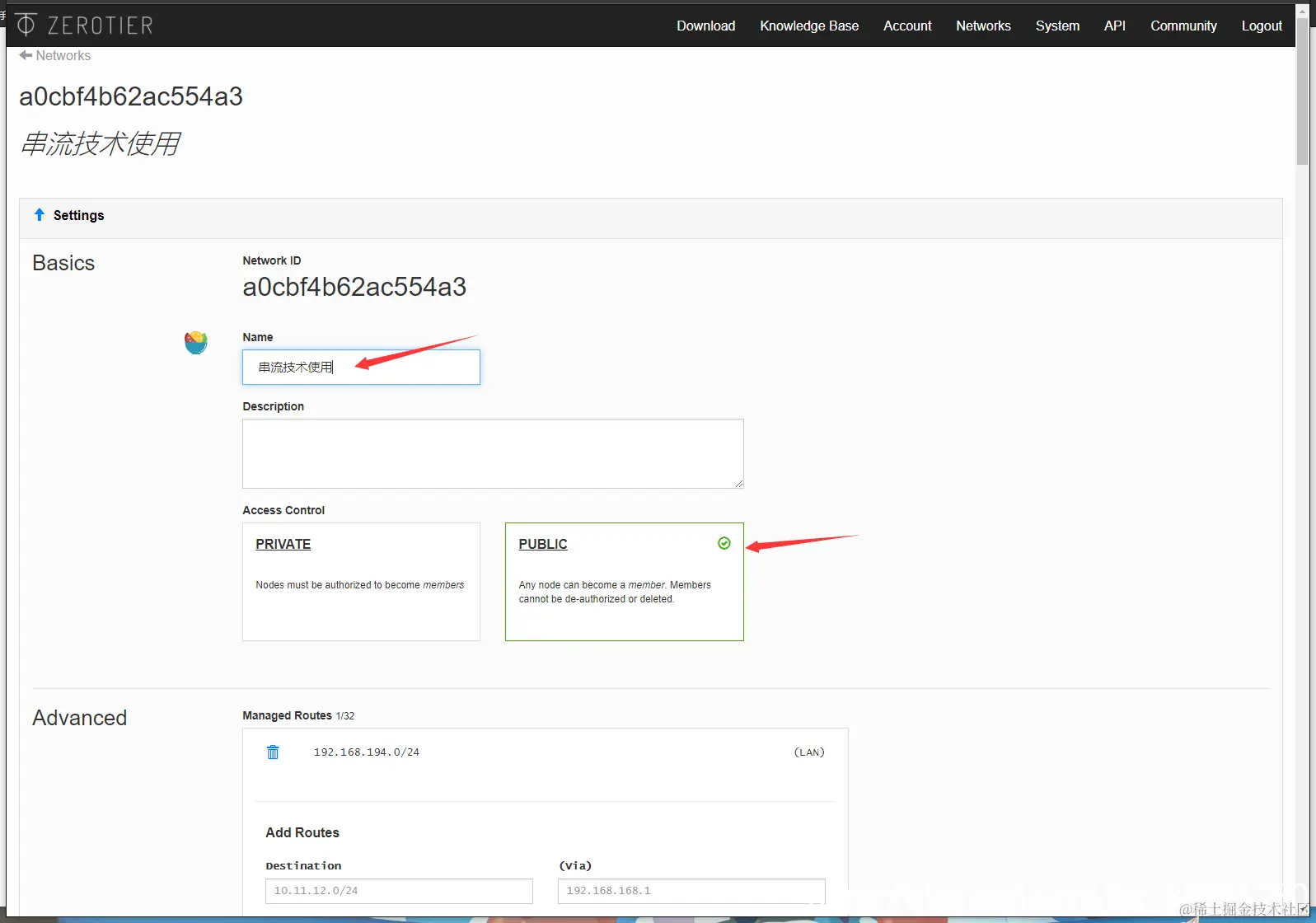Image resolution: width=1316 pixels, height=923 pixels.
Task: Click the page title a0cbf4b62ac554a3 heading
Action: click(x=131, y=96)
